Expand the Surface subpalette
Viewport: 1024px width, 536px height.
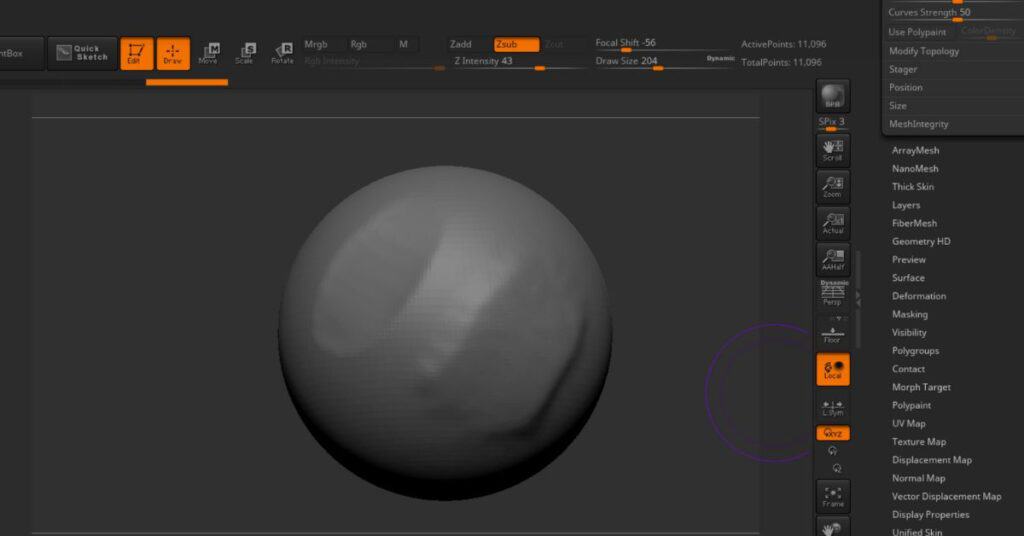(x=908, y=278)
